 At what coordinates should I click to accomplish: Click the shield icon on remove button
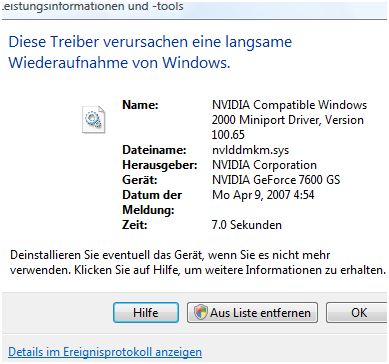pyautogui.click(x=201, y=313)
